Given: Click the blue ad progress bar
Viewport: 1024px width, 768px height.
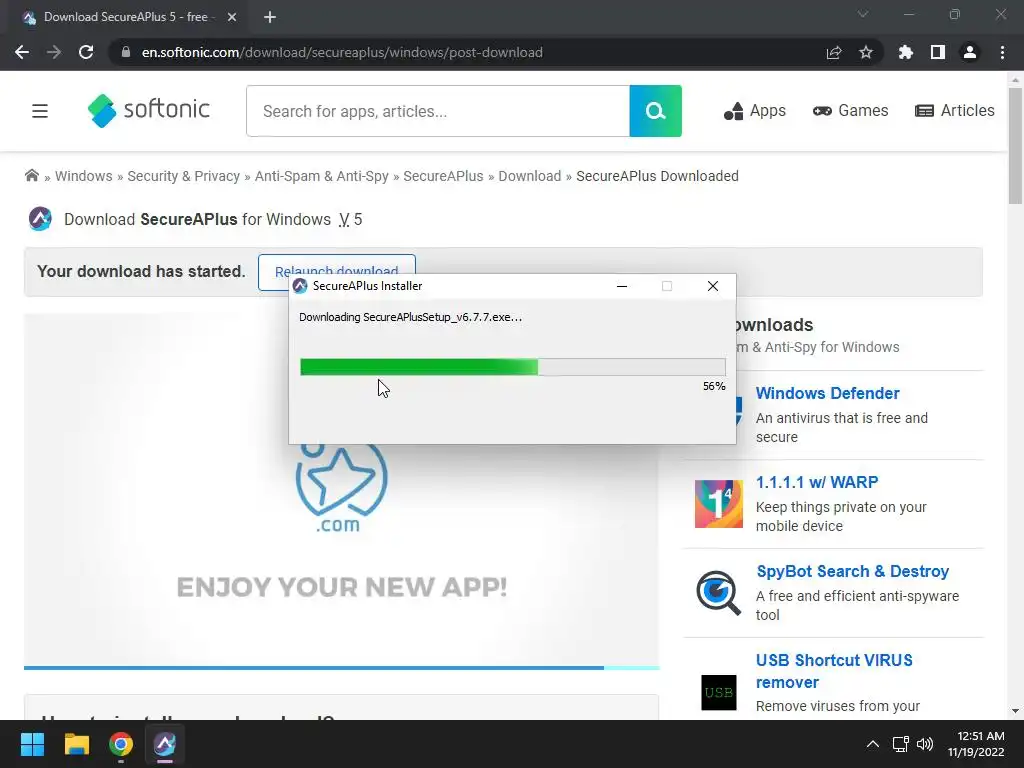Looking at the screenshot, I should [x=342, y=668].
